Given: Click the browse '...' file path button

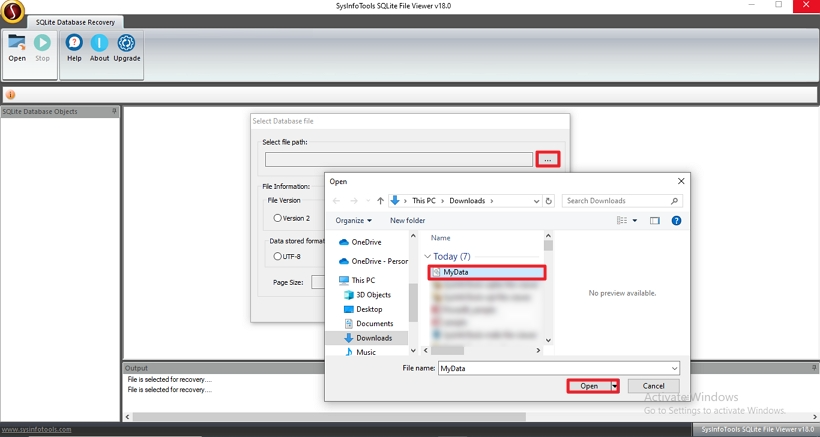Looking at the screenshot, I should pyautogui.click(x=548, y=159).
